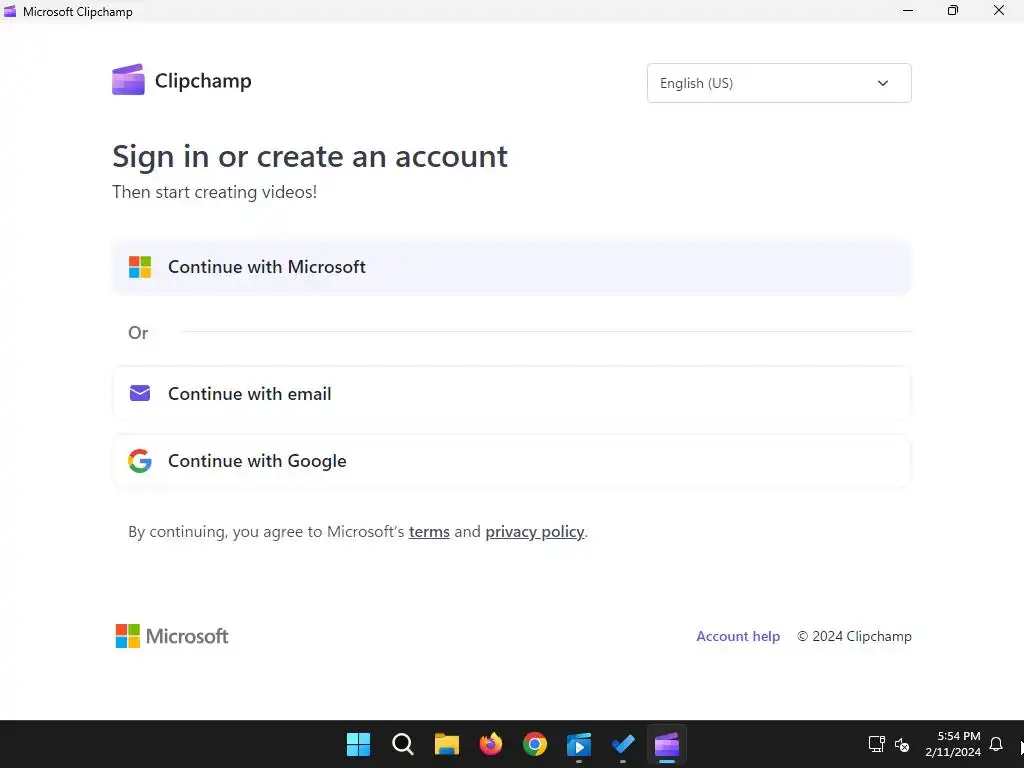Image resolution: width=1024 pixels, height=768 pixels.
Task: Launch Firefox from the taskbar
Action: [490, 744]
